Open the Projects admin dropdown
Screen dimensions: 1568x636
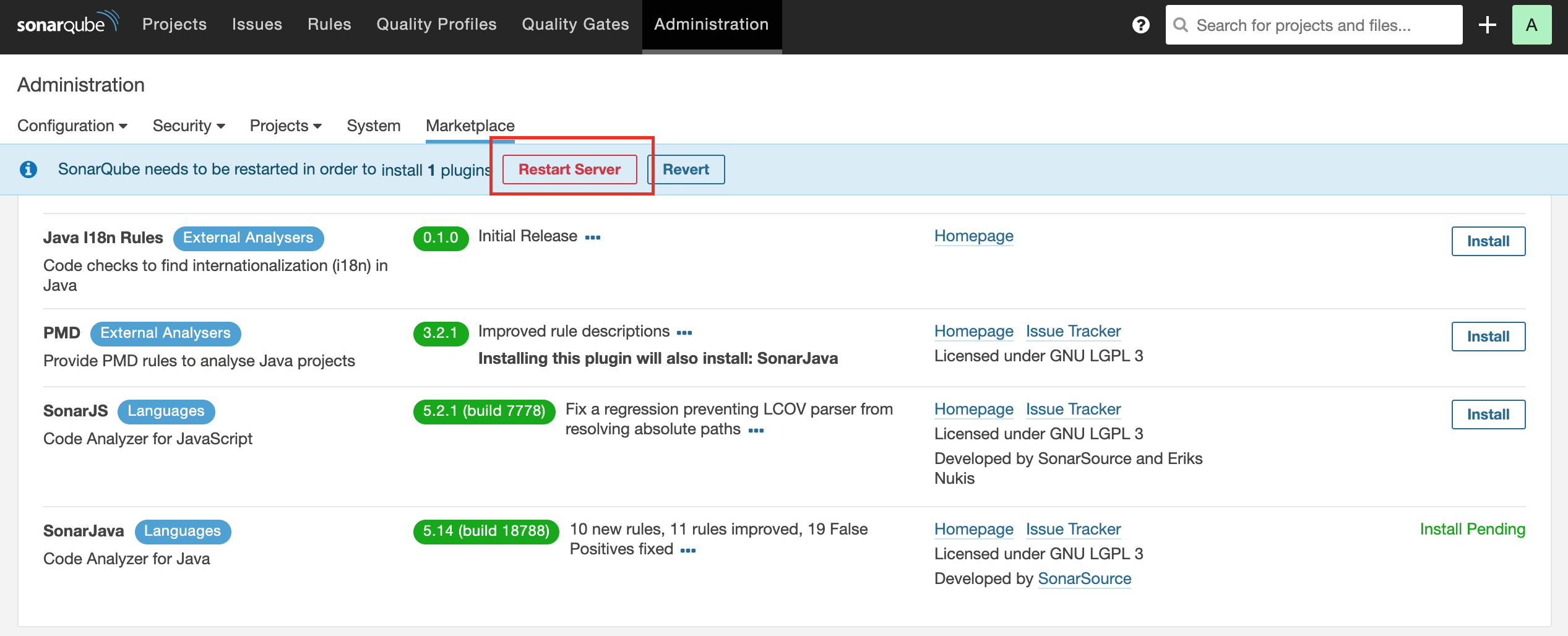pos(286,126)
